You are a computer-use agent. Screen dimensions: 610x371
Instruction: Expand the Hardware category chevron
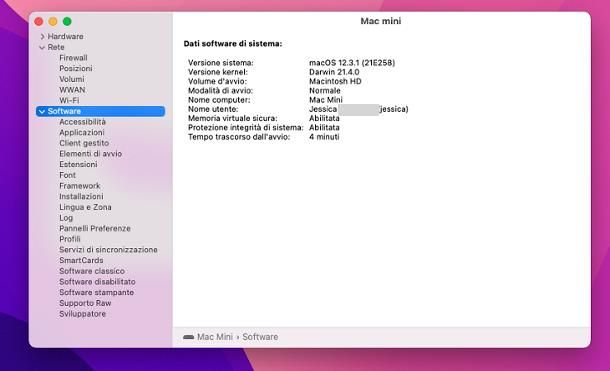[x=42, y=37]
